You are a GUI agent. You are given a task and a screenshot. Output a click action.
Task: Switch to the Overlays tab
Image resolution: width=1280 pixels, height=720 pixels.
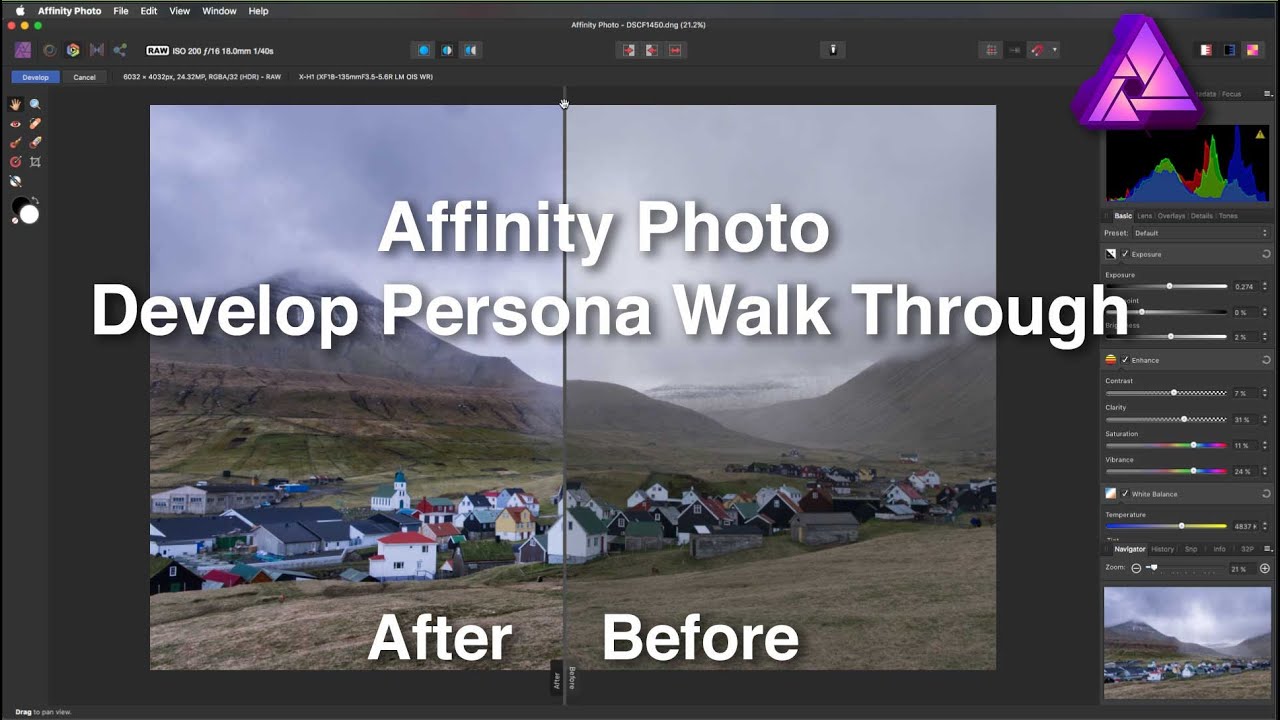point(1171,216)
